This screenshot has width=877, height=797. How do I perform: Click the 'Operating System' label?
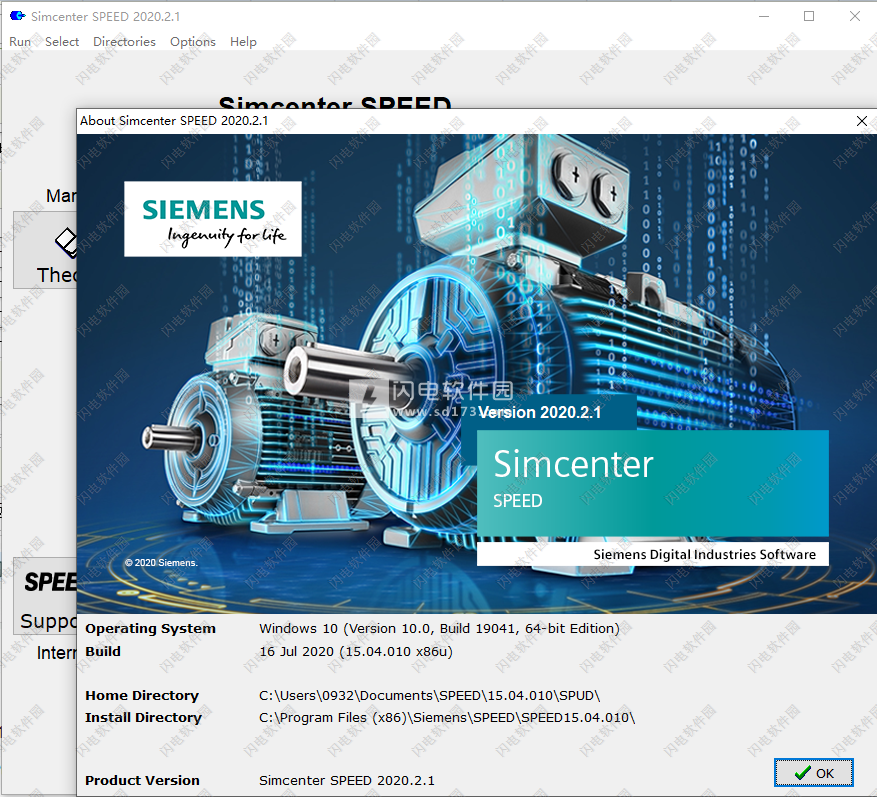150,629
